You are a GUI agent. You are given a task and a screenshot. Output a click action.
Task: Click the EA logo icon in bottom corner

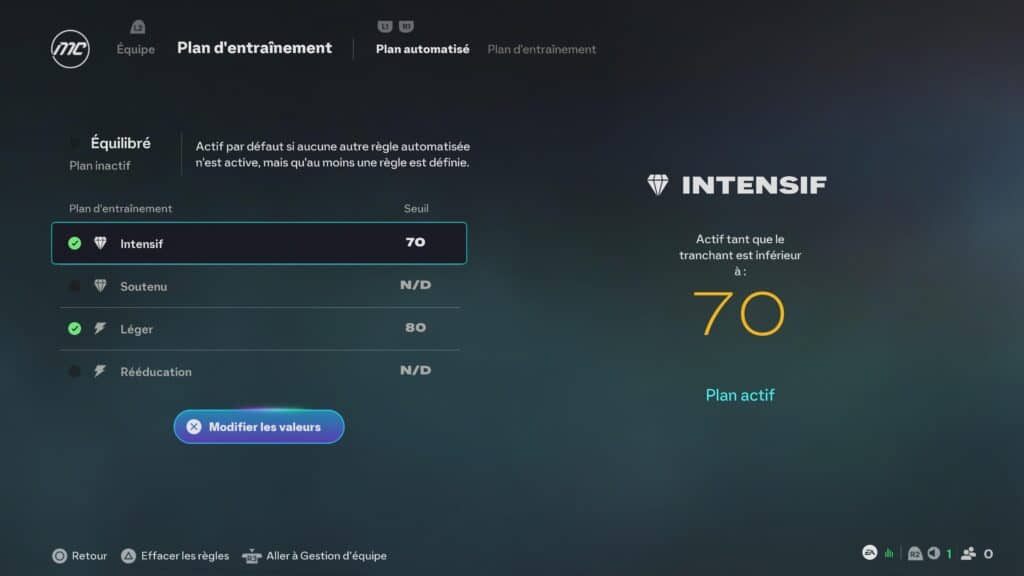(x=870, y=553)
